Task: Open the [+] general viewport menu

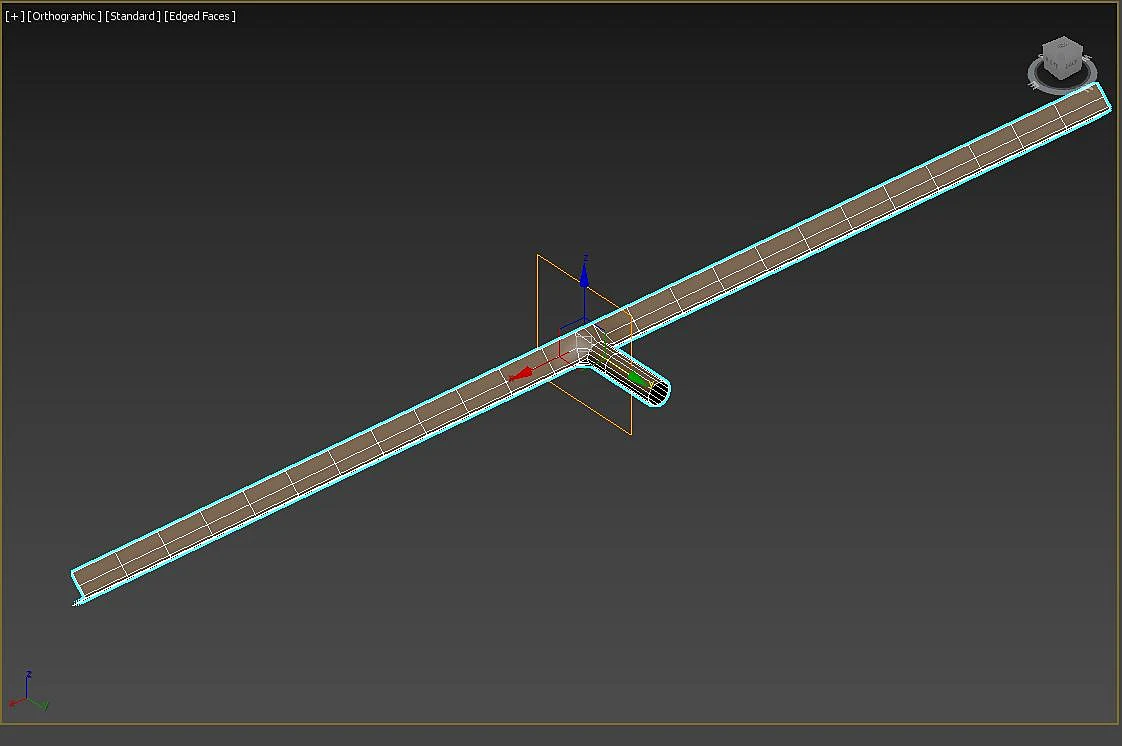Action: pos(14,16)
